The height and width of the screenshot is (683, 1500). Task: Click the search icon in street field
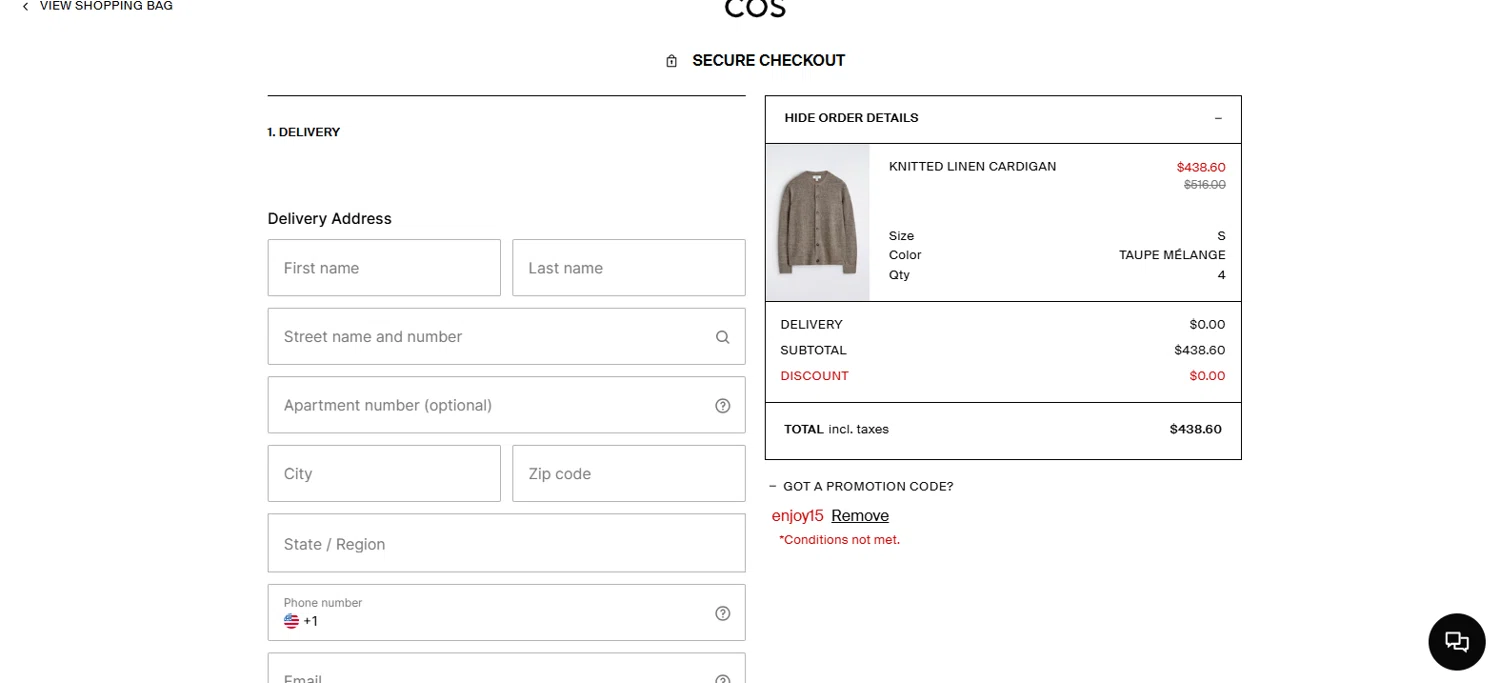click(x=722, y=337)
